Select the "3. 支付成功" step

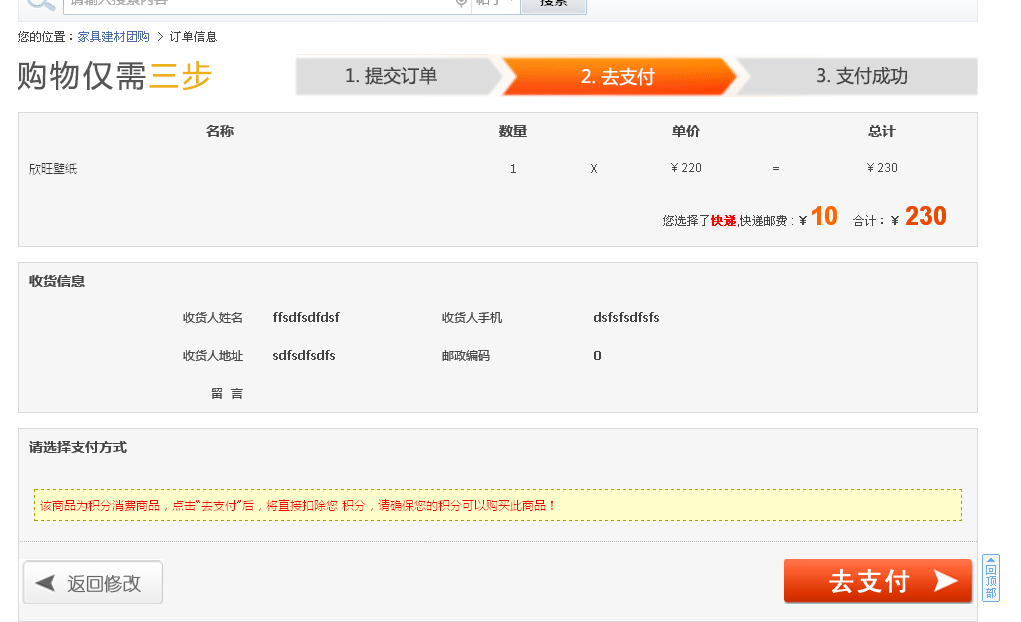point(860,75)
